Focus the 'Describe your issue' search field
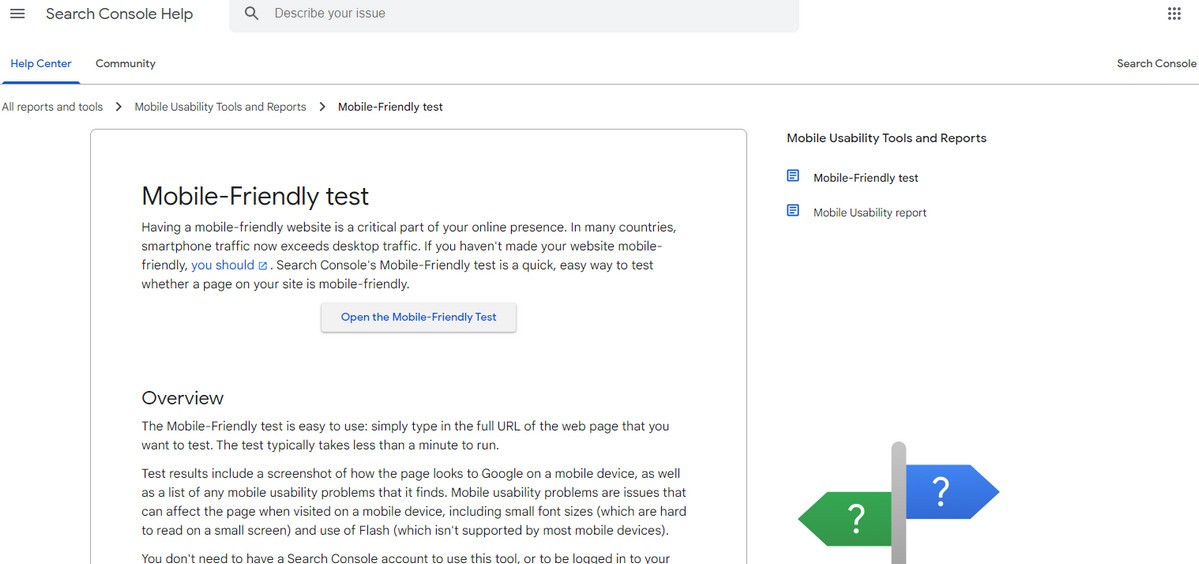 coord(514,15)
